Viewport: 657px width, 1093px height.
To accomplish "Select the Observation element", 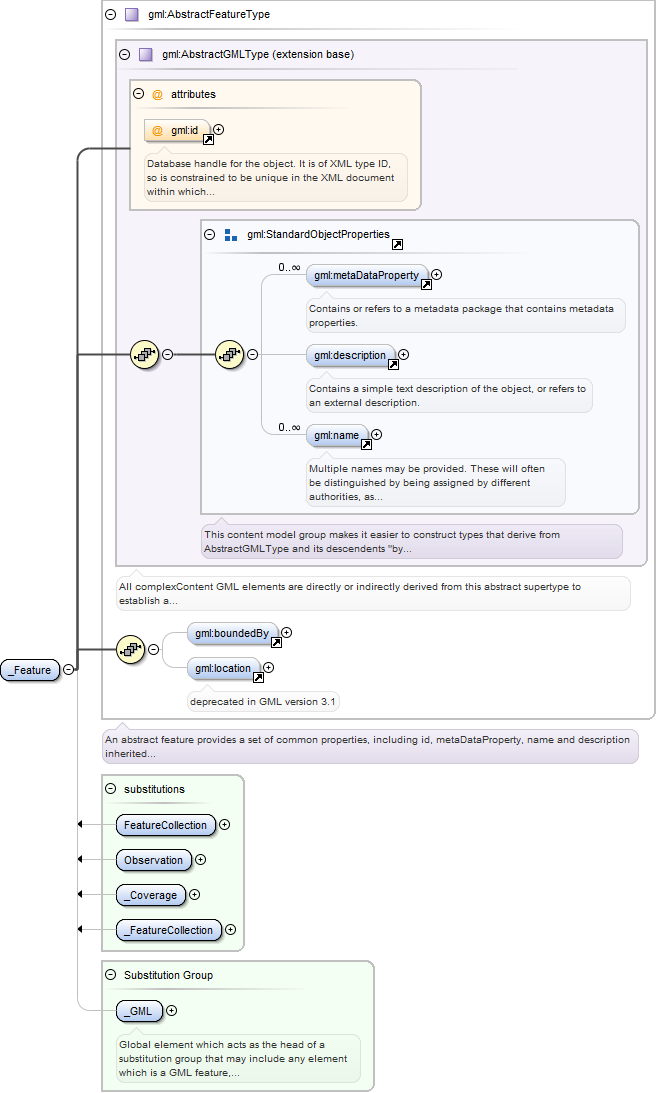I will [153, 860].
